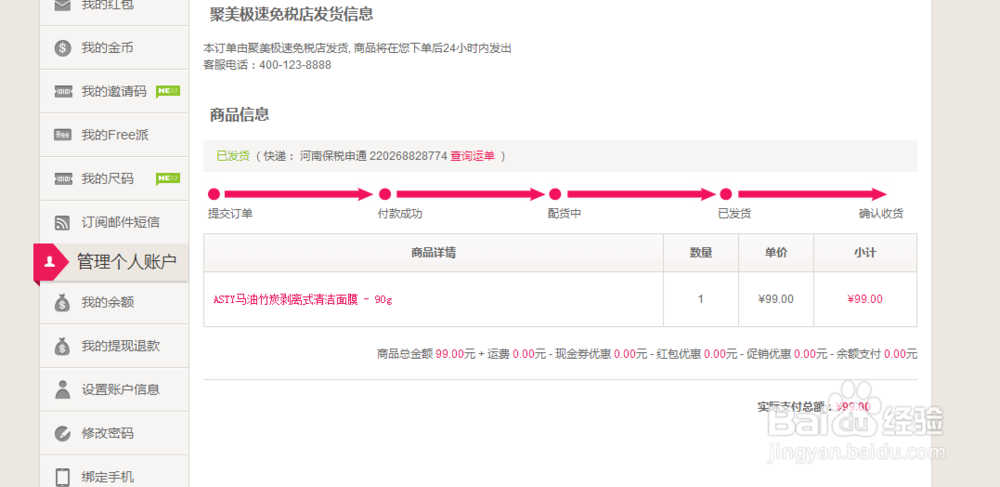Click the NEW badge next to 我的邀请码
Screen dimensions: 1000x487
pyautogui.click(x=168, y=91)
